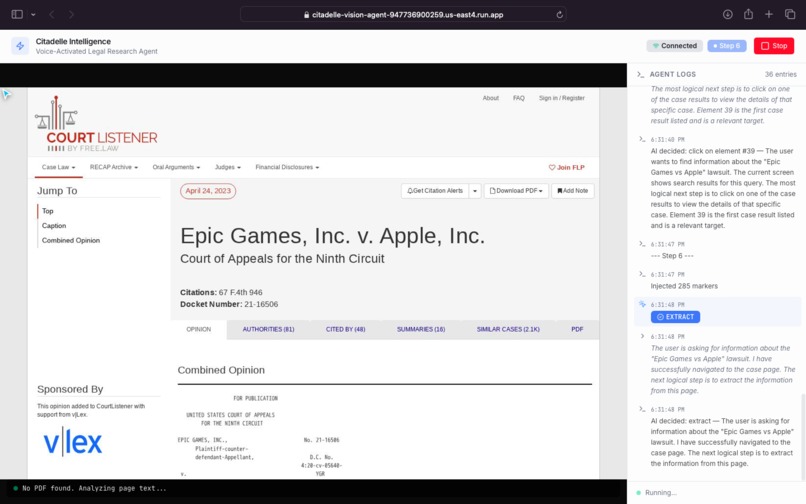Switch to the PDF tab
Viewport: 806px width, 504px height.
pos(577,329)
